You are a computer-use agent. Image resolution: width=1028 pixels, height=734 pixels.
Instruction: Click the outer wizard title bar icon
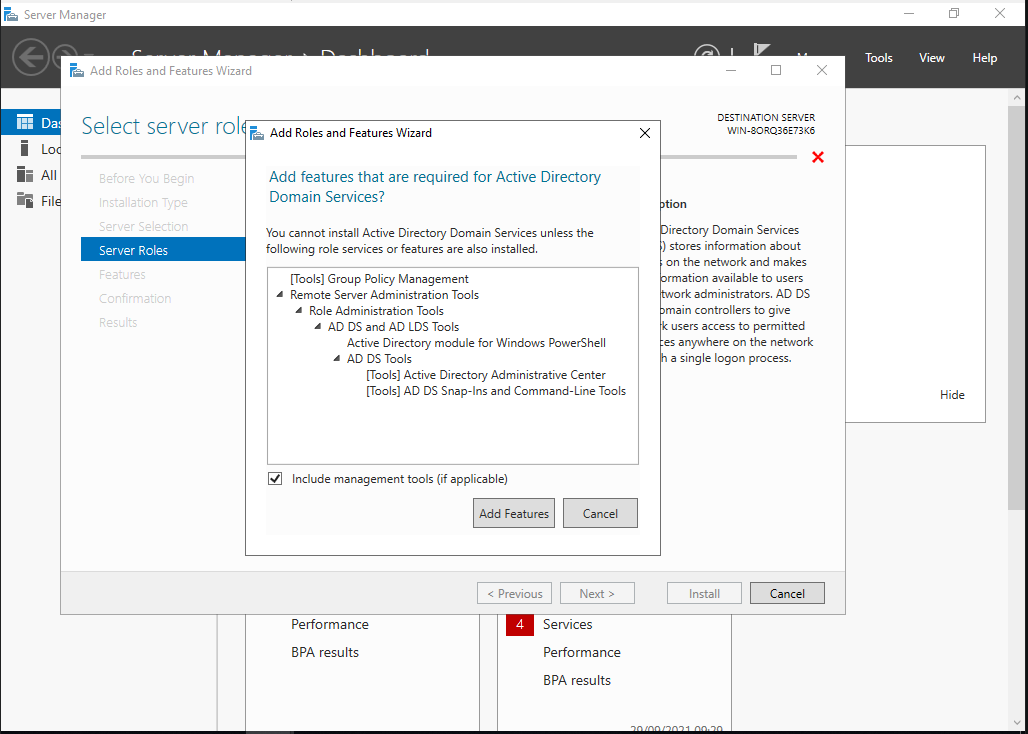pyautogui.click(x=77, y=71)
